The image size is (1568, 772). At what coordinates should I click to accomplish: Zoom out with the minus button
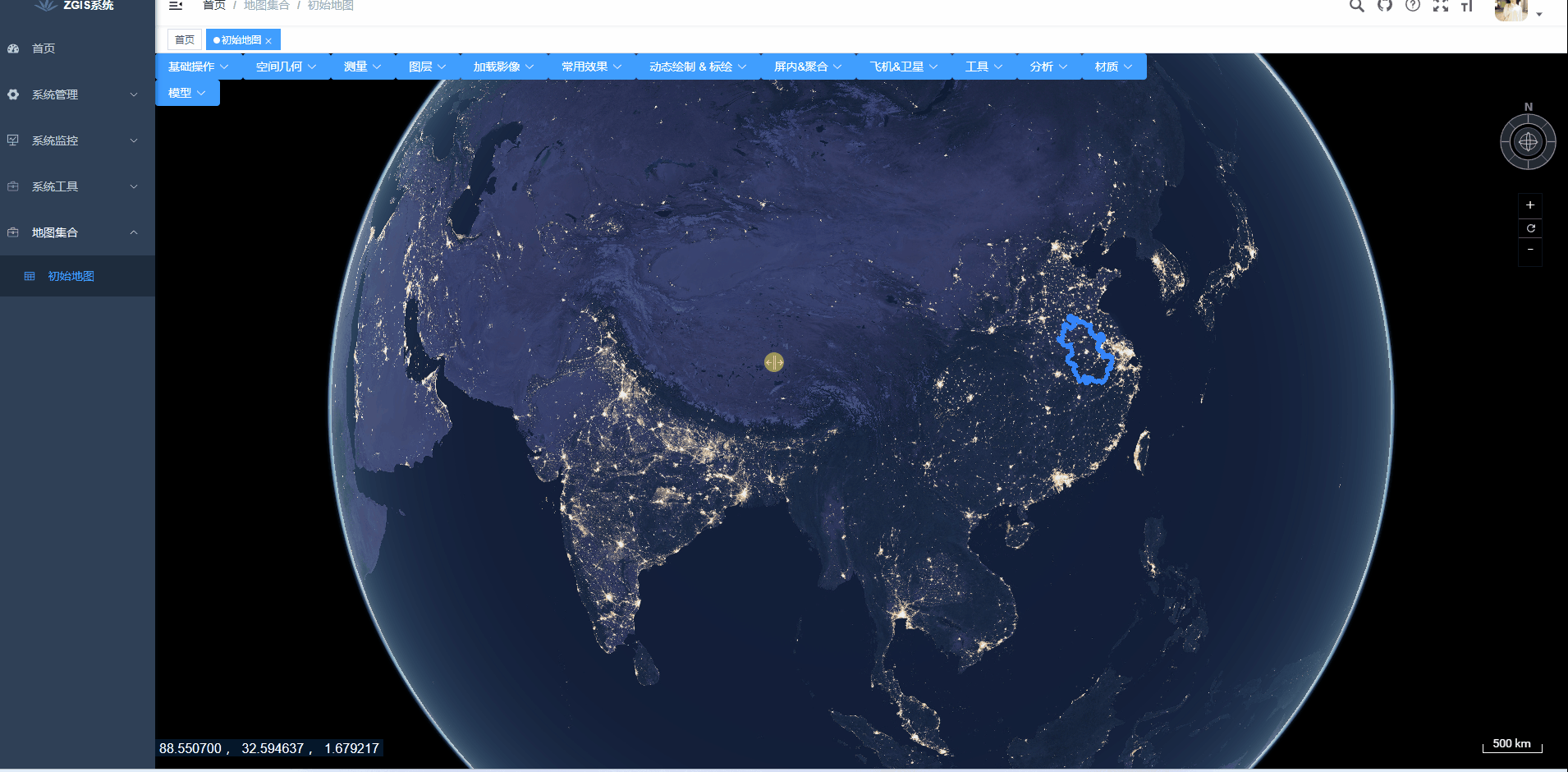click(x=1530, y=250)
